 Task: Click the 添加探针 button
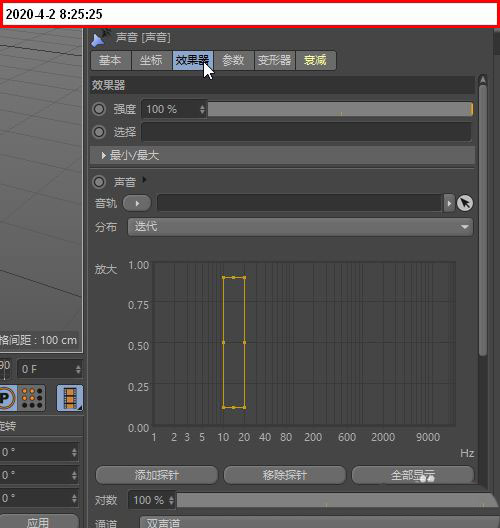click(157, 475)
